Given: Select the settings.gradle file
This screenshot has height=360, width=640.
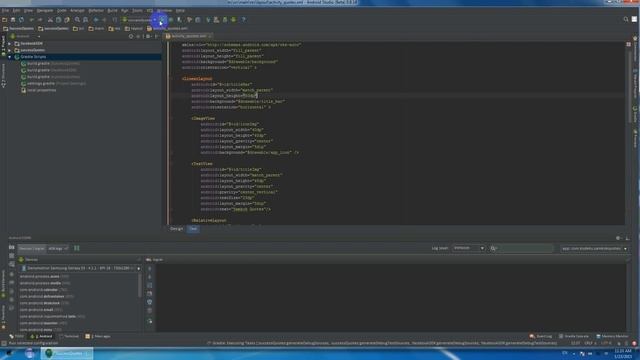Looking at the screenshot, I should pyautogui.click(x=53, y=84).
